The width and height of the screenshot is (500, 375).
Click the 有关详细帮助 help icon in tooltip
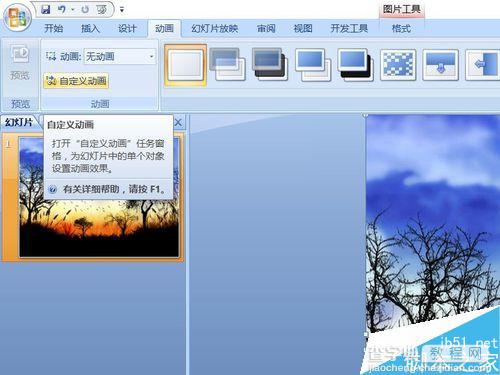coord(52,190)
